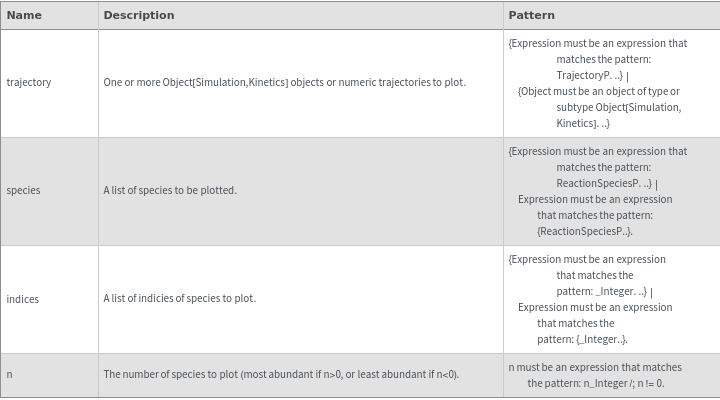Click 'A list of indicies of species' description
The width and height of the screenshot is (720, 400).
pos(179,298)
